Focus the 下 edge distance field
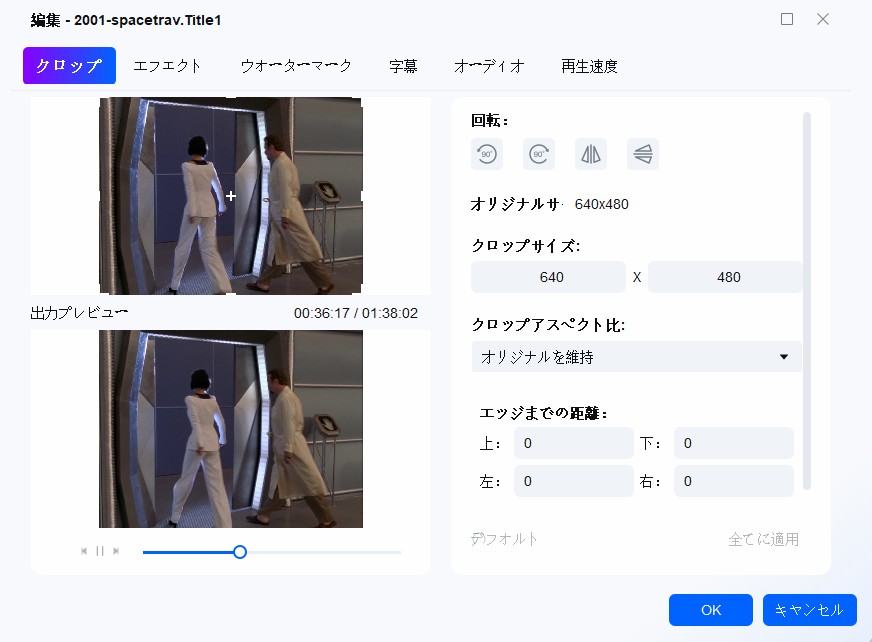Screen dimensions: 872x642 pos(734,443)
